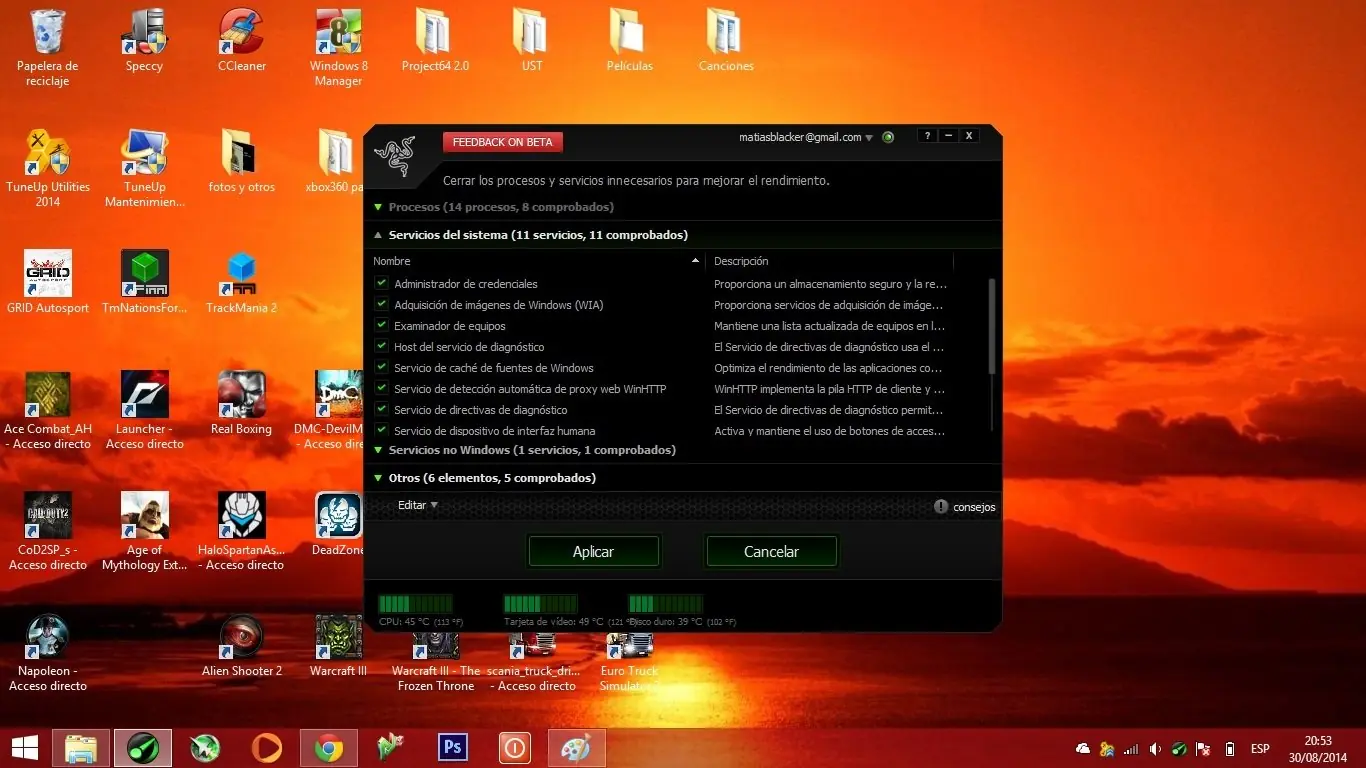Sort by the Descripción column header
The width and height of the screenshot is (1366, 768).
click(x=741, y=261)
